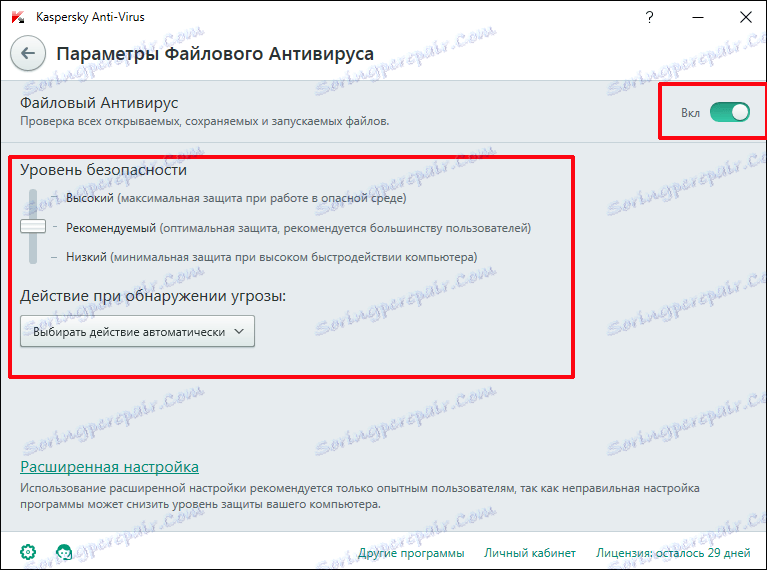Go back using the arrow button

[28, 53]
